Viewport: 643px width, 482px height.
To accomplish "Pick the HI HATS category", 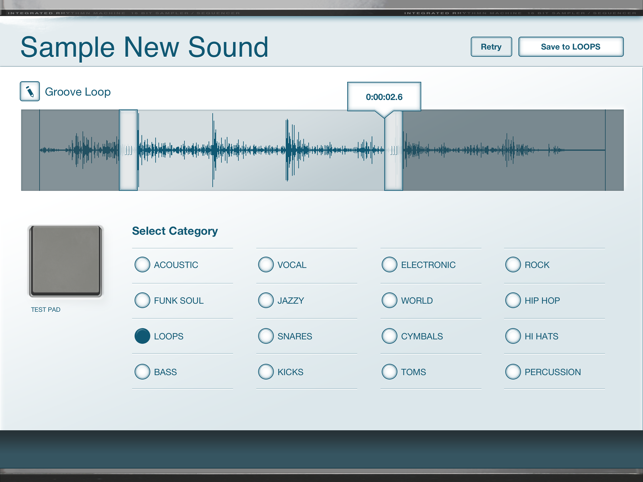I will [x=513, y=337].
